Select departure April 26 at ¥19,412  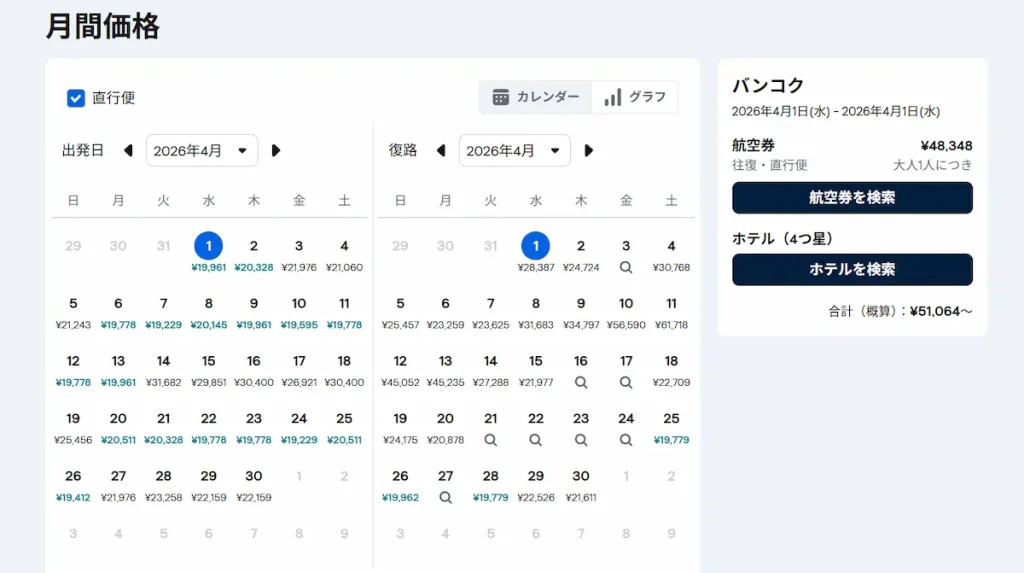point(73,484)
